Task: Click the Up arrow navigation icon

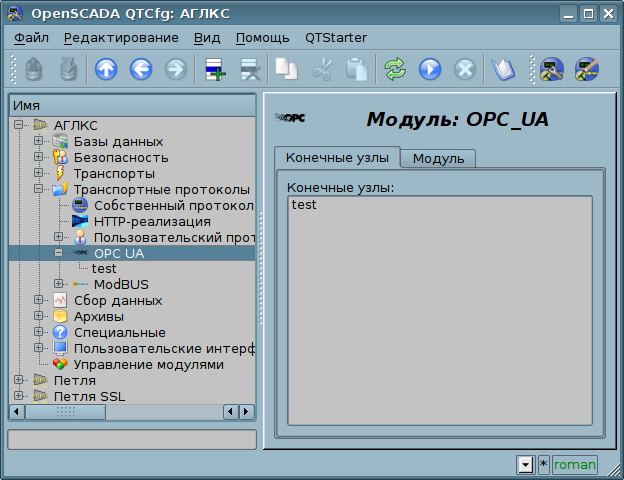Action: 106,69
